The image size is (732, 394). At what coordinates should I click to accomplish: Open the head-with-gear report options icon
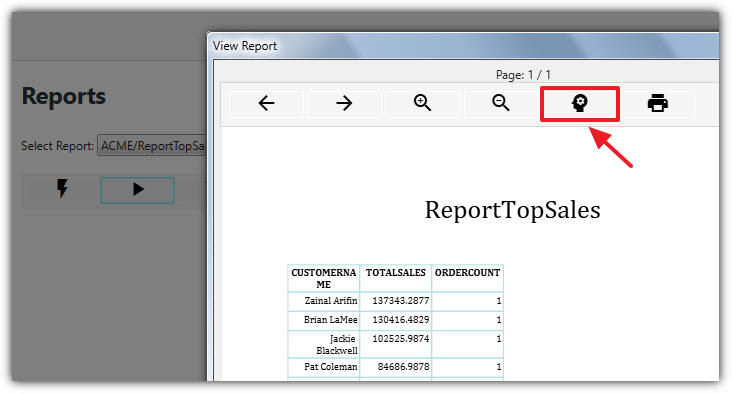click(x=579, y=104)
